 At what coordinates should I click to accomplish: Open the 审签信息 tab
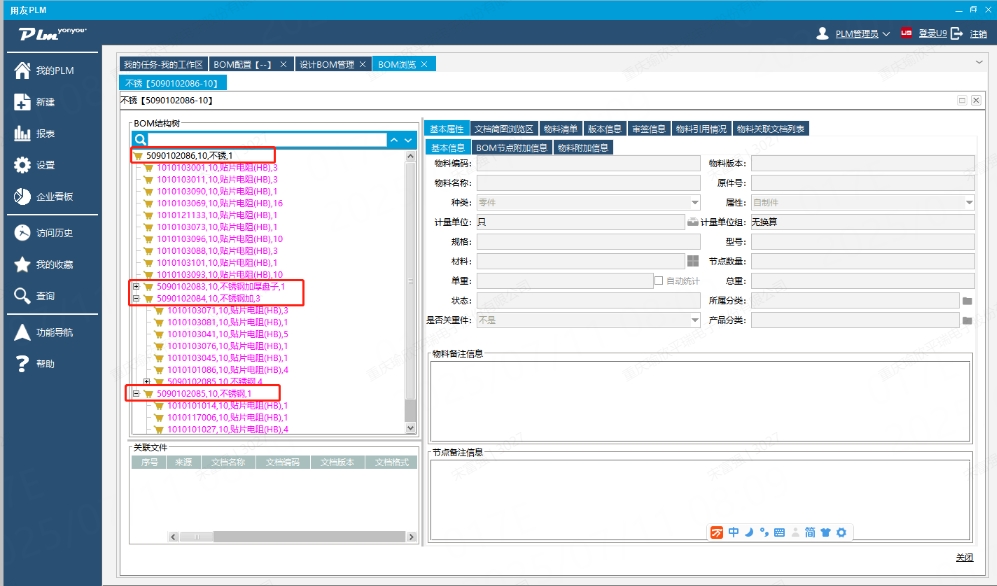pos(649,129)
